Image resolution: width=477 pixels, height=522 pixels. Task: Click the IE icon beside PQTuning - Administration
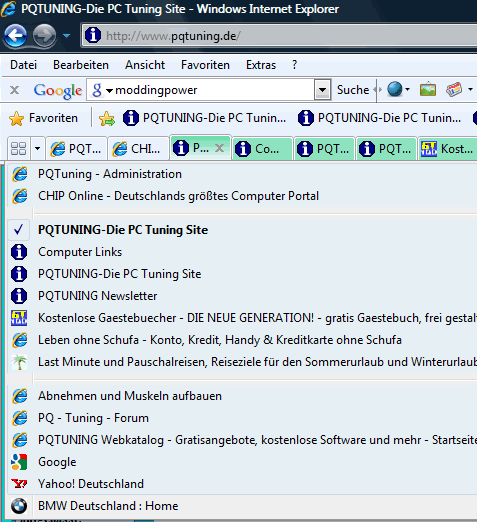20,174
